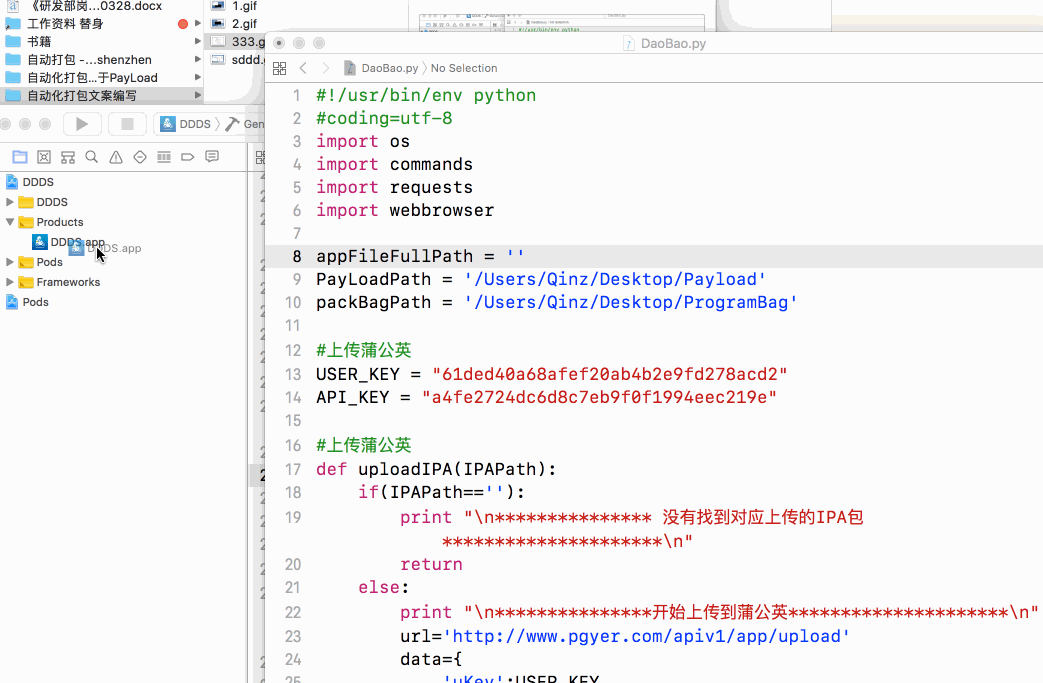
Task: Choose the Generic device hammer destination
Action: pos(244,124)
